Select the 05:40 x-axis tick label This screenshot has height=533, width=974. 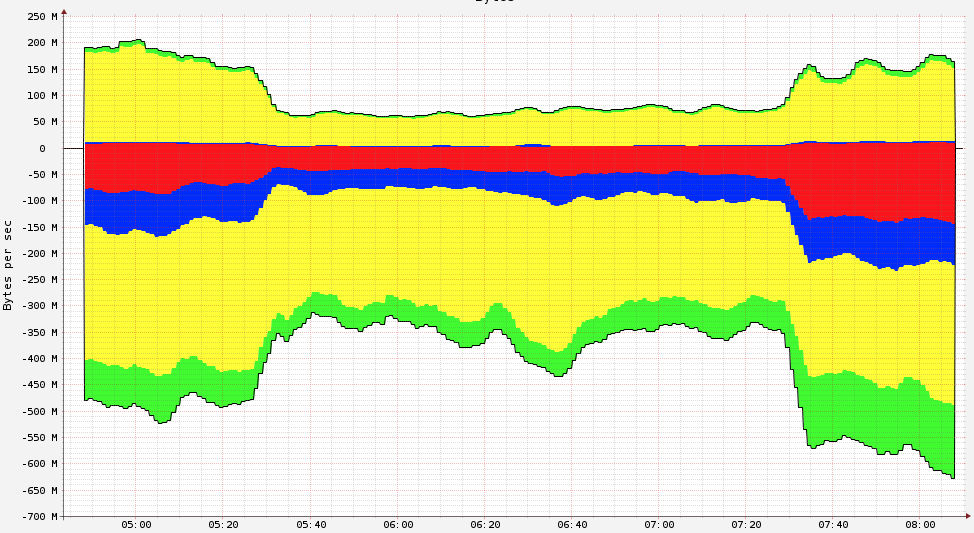pyautogui.click(x=310, y=524)
